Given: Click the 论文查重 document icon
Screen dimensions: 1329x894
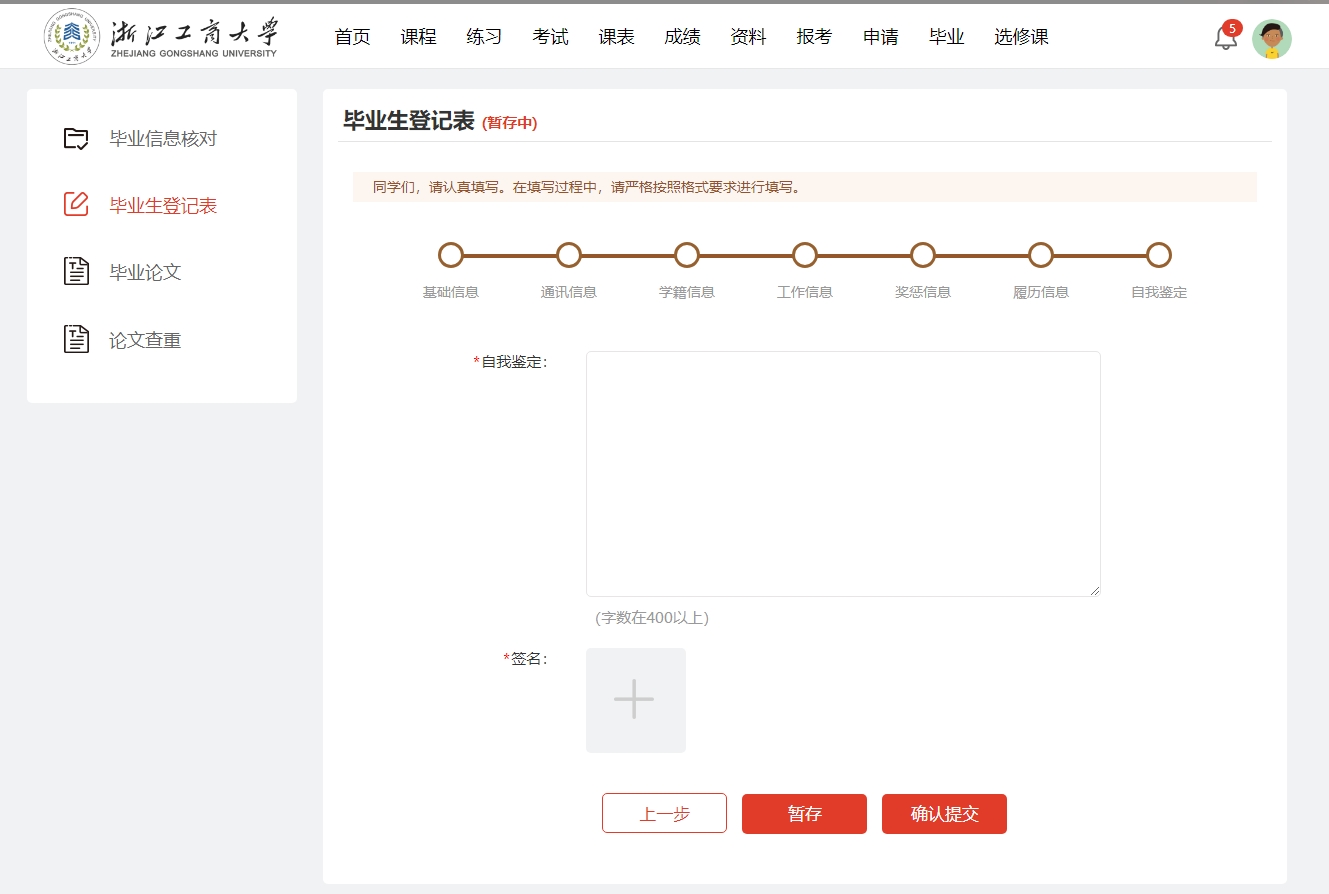Looking at the screenshot, I should point(76,340).
